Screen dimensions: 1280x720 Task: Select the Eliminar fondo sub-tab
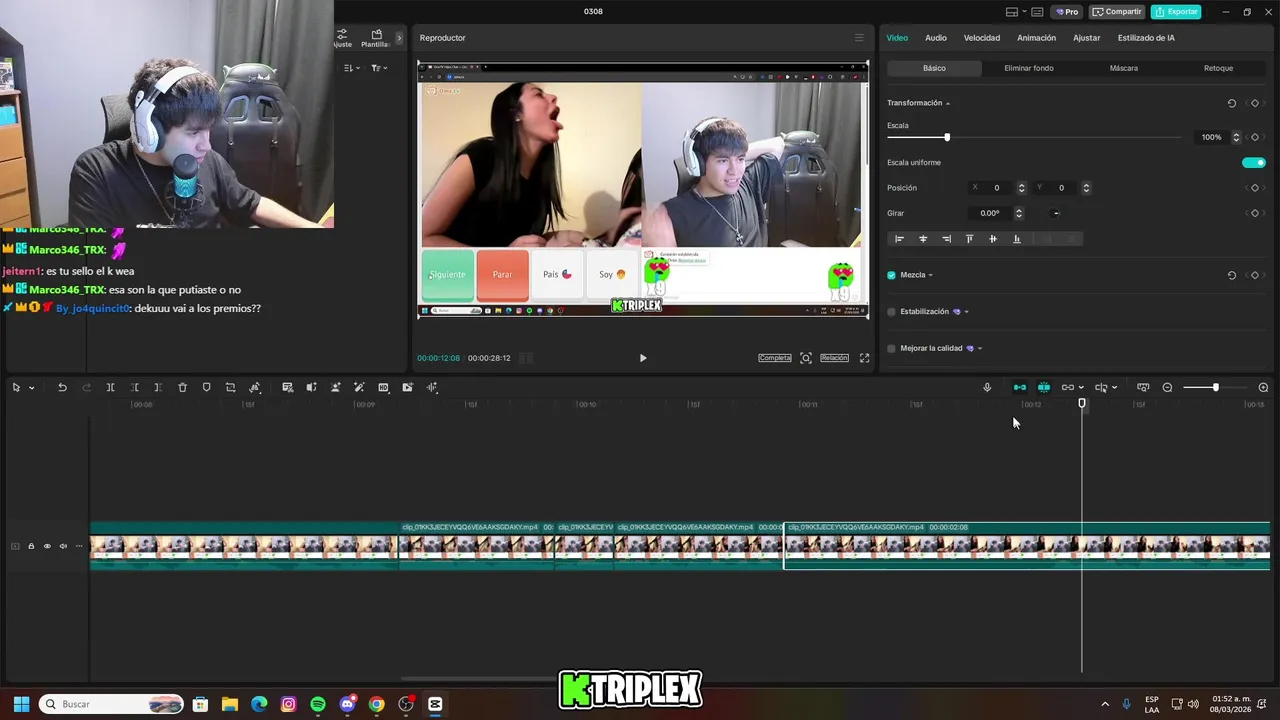pos(1028,68)
